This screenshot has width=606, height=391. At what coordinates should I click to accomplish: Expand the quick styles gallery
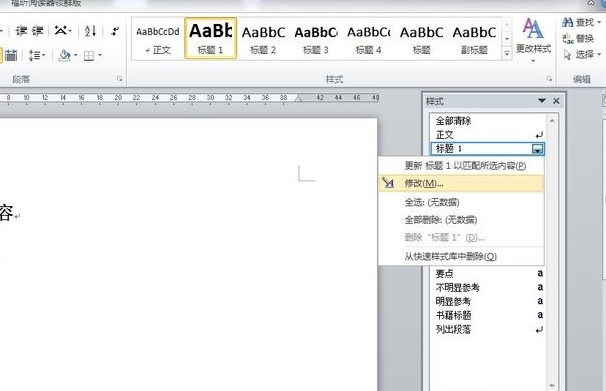[x=507, y=54]
